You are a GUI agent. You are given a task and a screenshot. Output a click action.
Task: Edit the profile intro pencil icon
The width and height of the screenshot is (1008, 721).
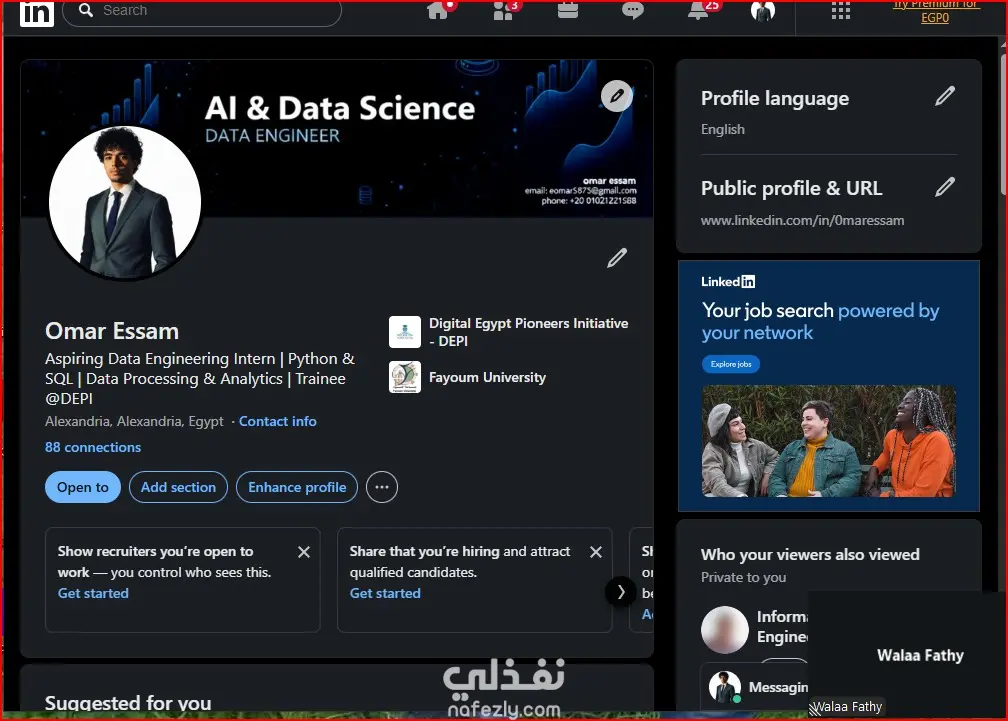(617, 258)
